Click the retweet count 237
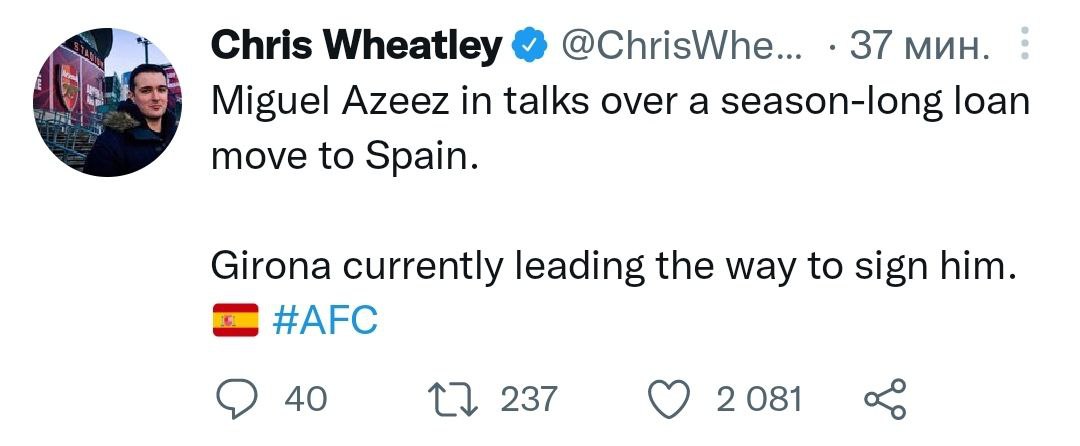This screenshot has height=446, width=1080. (x=528, y=400)
